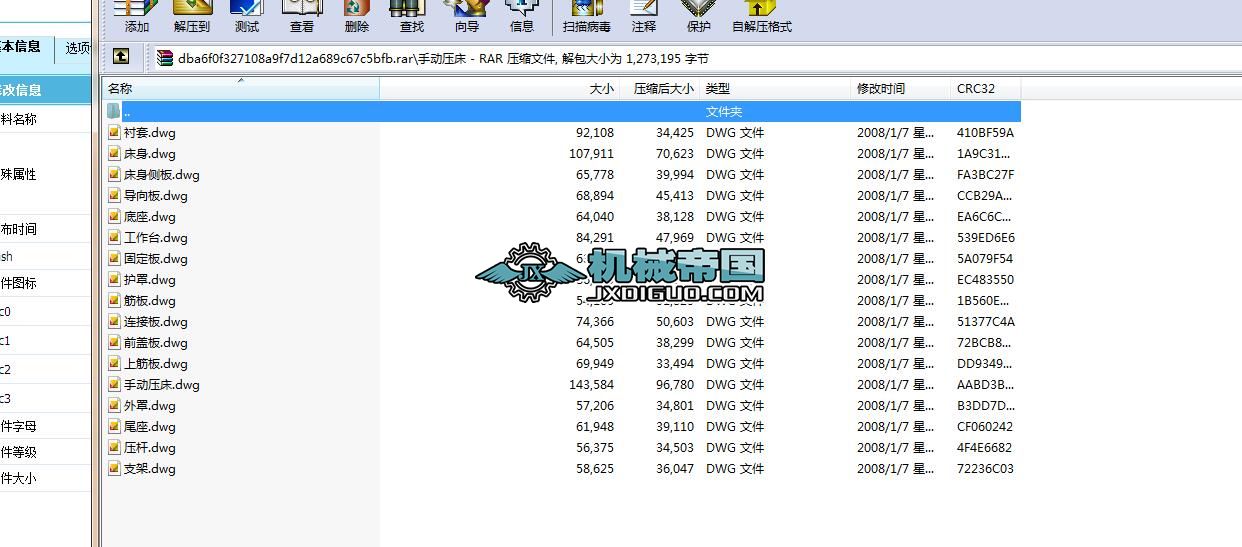Click the 查找 (Find) toolbar button
Image resolution: width=1242 pixels, height=547 pixels.
412,17
